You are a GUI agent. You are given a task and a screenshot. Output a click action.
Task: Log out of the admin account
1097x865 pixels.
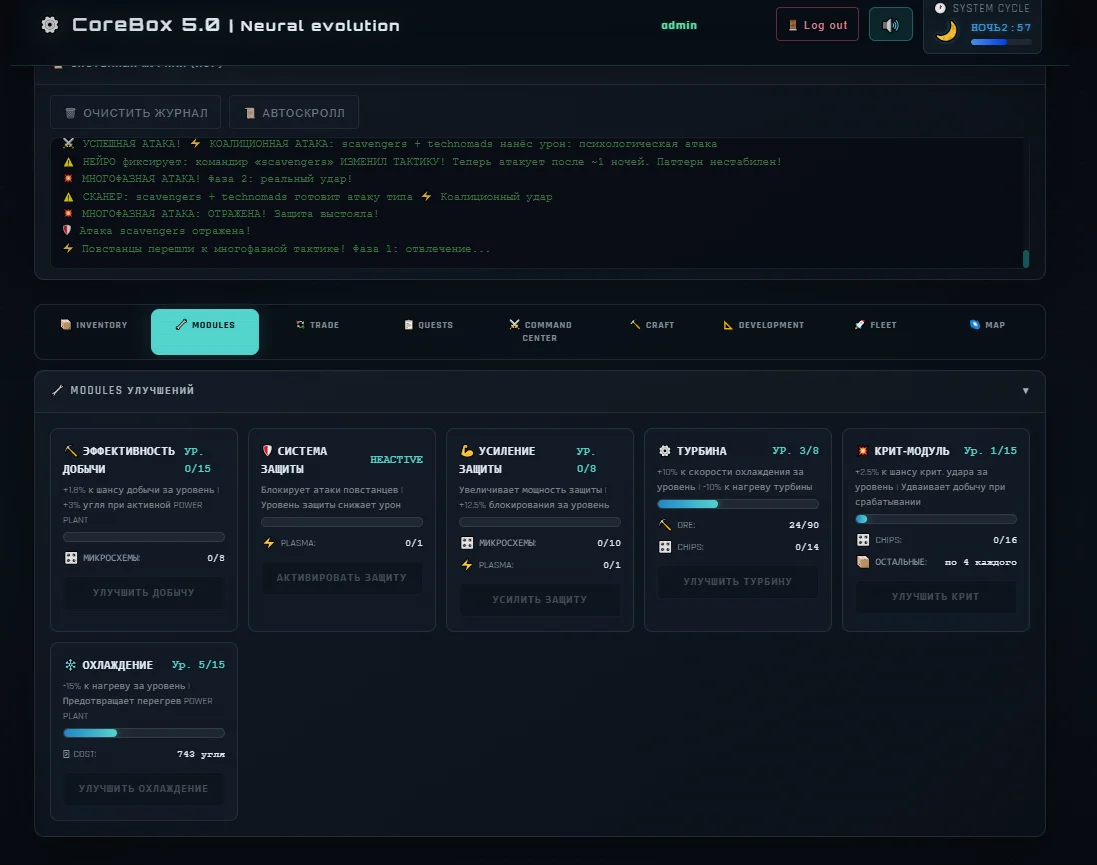pos(817,24)
